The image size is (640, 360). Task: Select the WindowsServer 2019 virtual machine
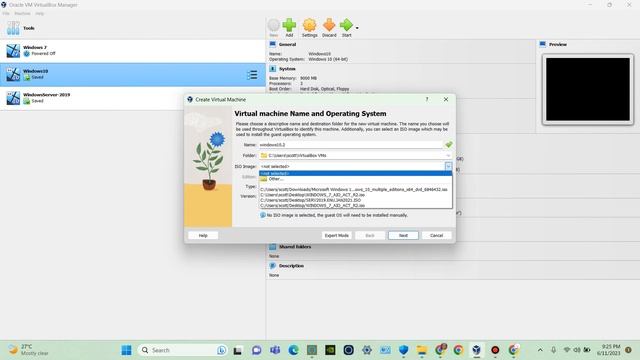click(x=133, y=98)
